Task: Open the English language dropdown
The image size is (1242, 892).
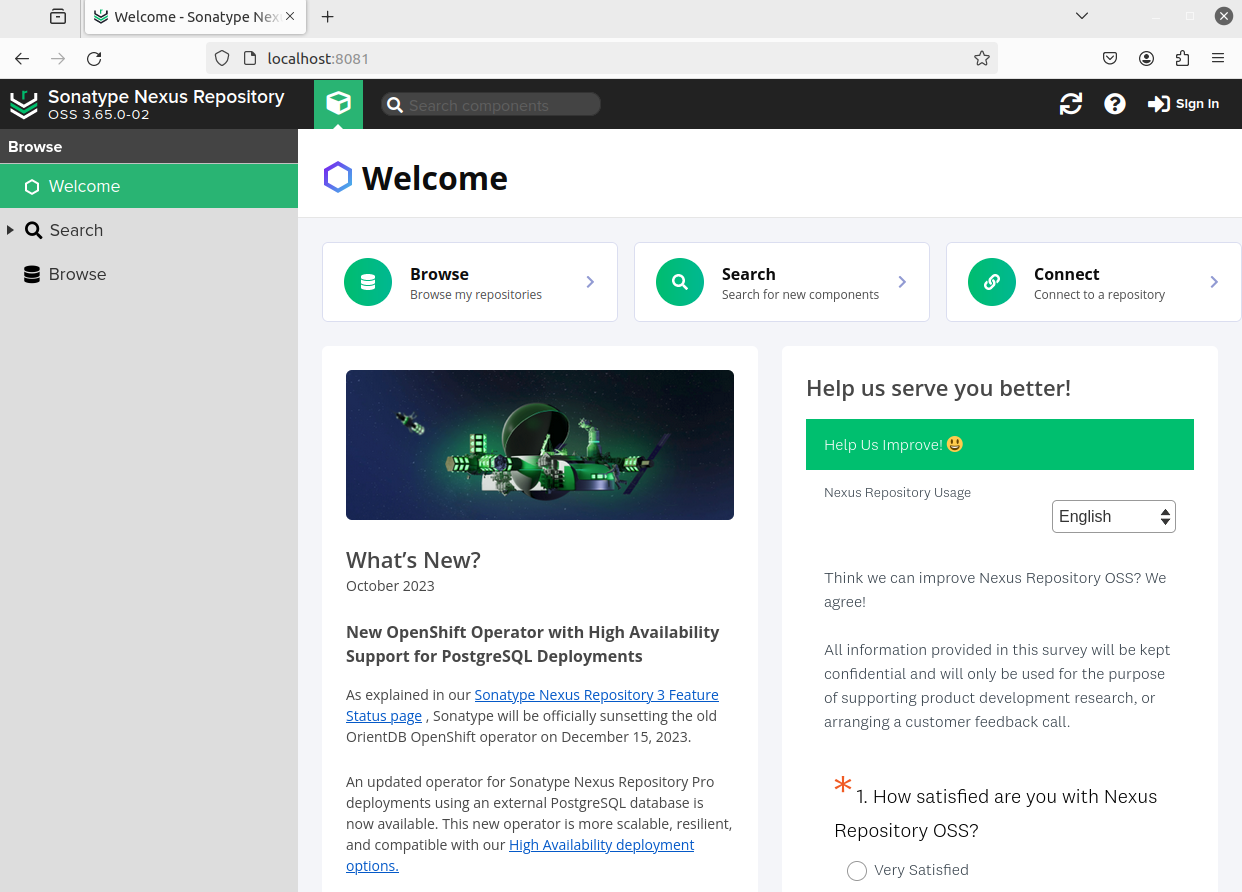Action: click(x=1114, y=516)
